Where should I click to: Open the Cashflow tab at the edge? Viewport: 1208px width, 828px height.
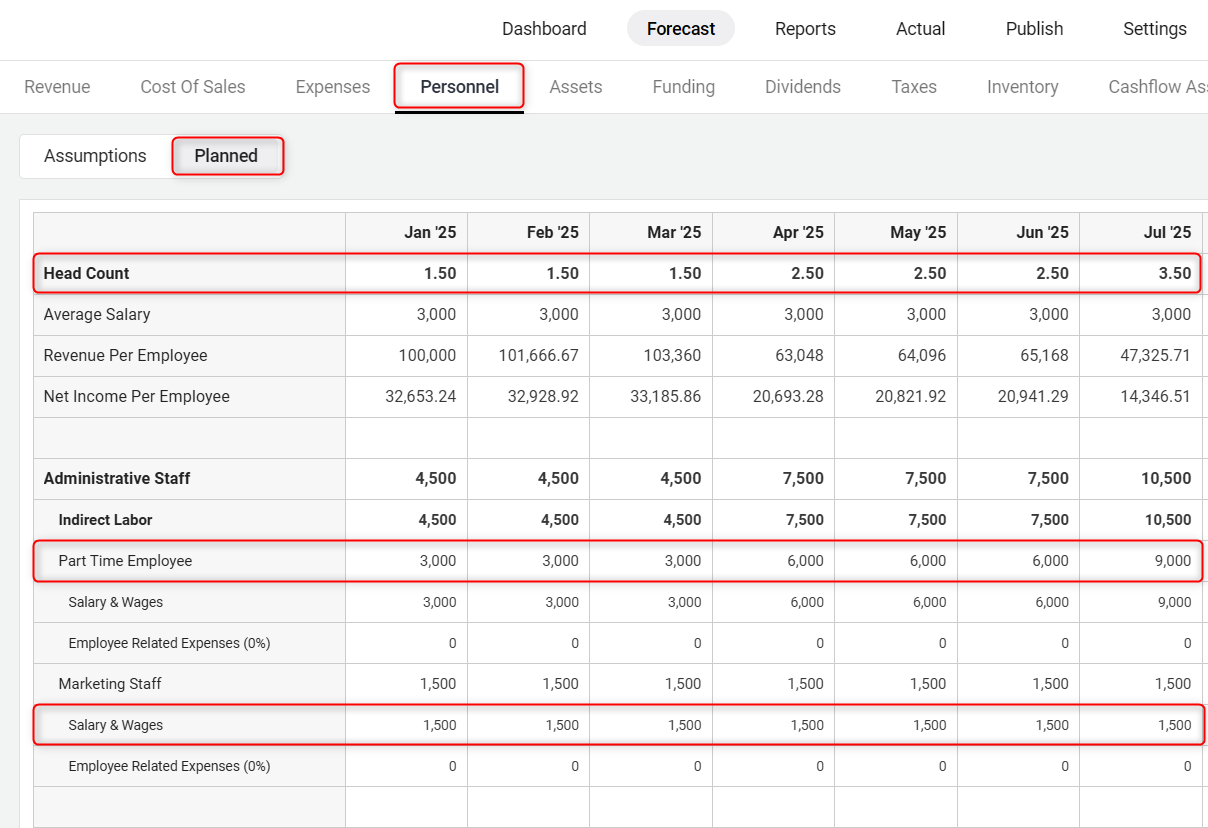click(1158, 87)
